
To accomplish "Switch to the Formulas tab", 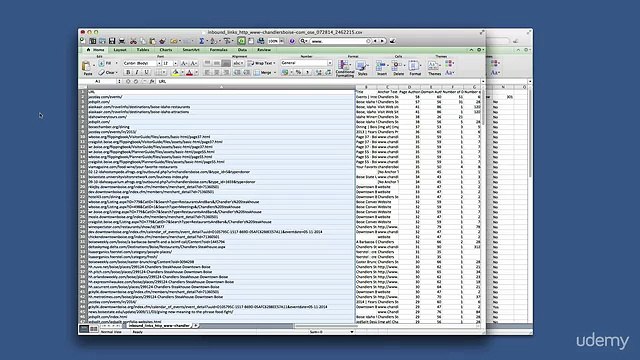I will pyautogui.click(x=218, y=50).
